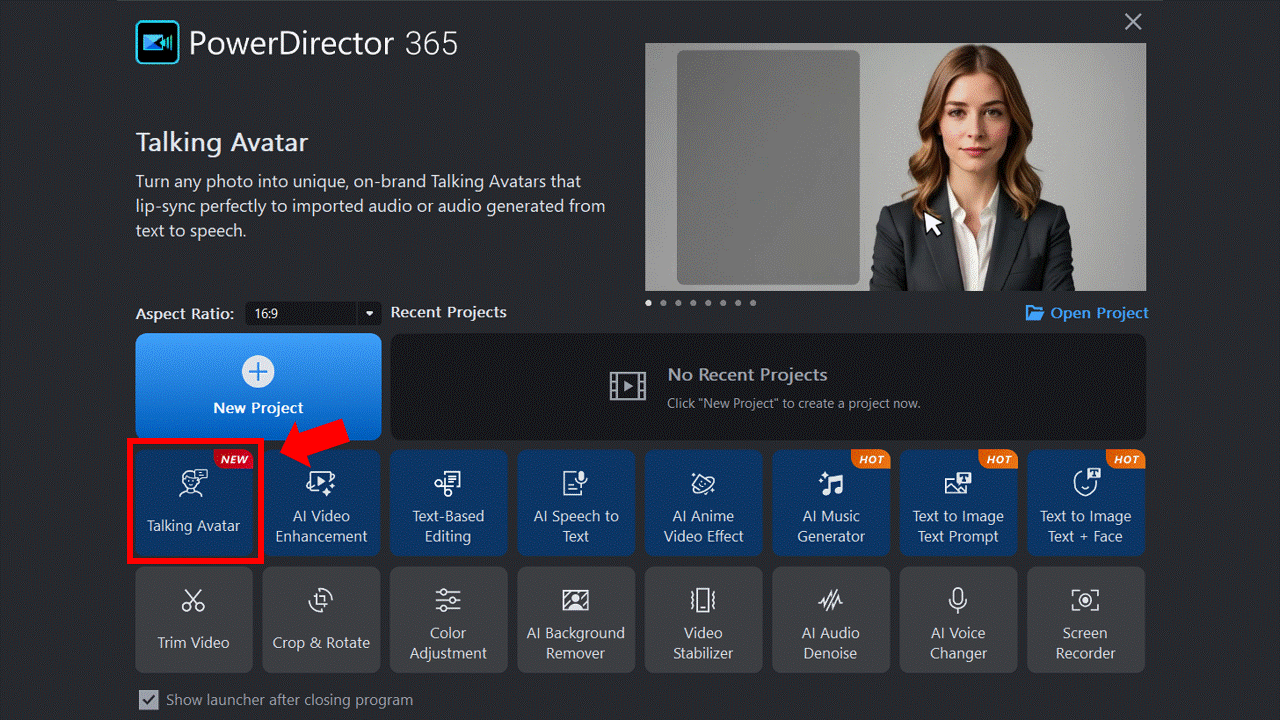
Task: Select the fourth carousel page dot
Action: [693, 302]
